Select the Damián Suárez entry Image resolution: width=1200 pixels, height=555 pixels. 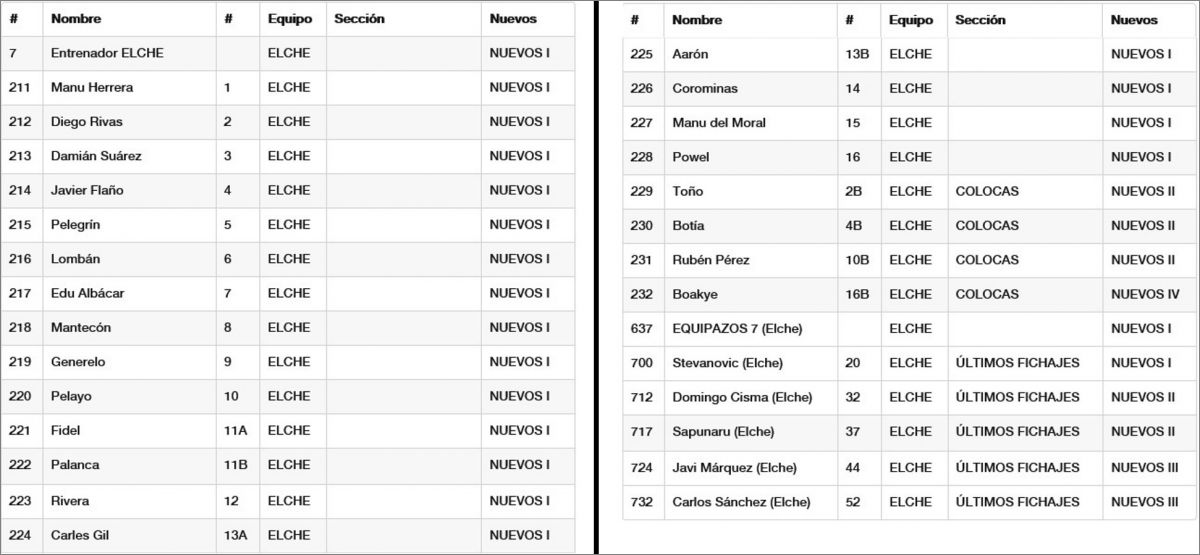pos(96,156)
